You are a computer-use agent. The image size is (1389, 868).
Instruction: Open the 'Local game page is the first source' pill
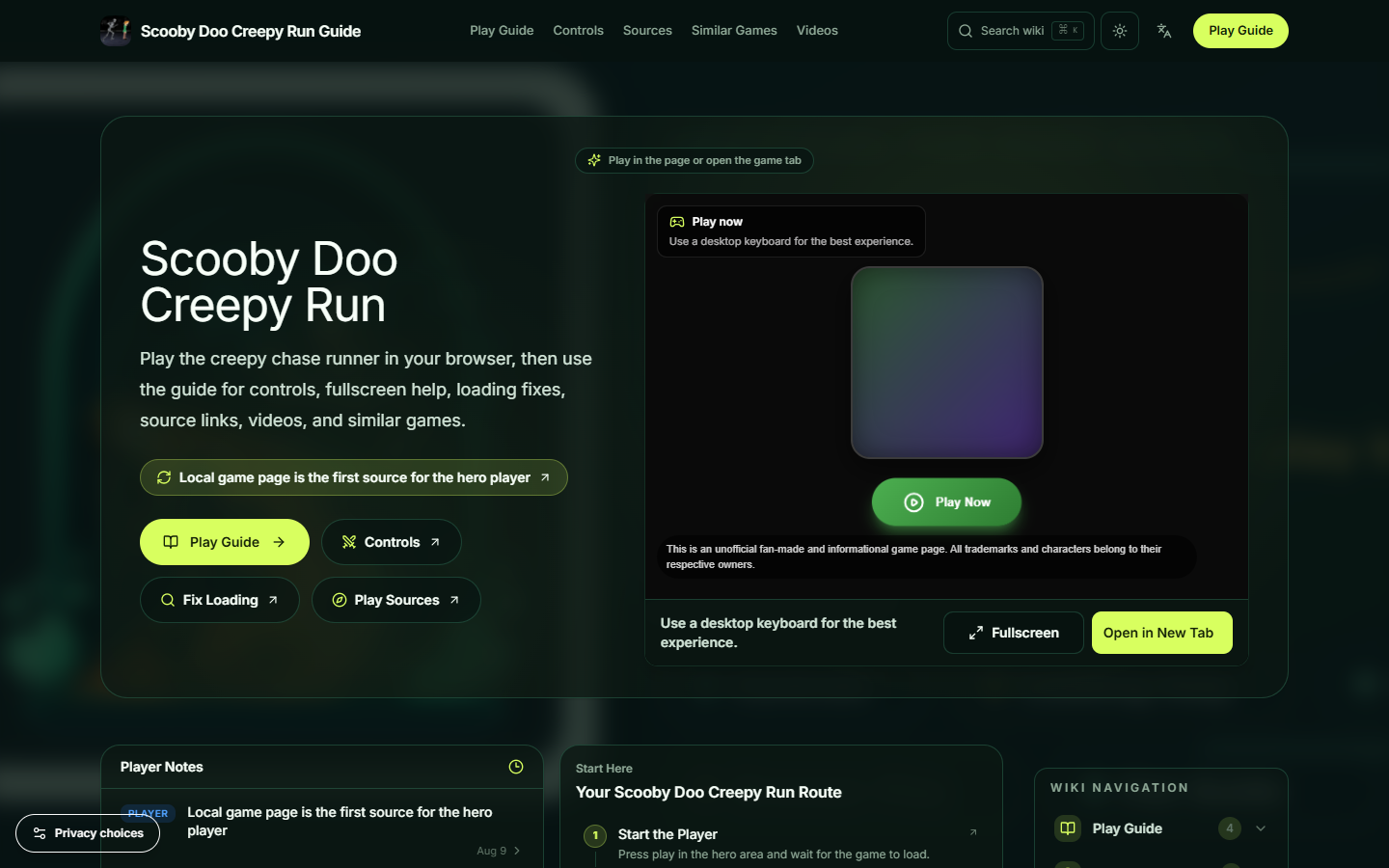(x=354, y=477)
